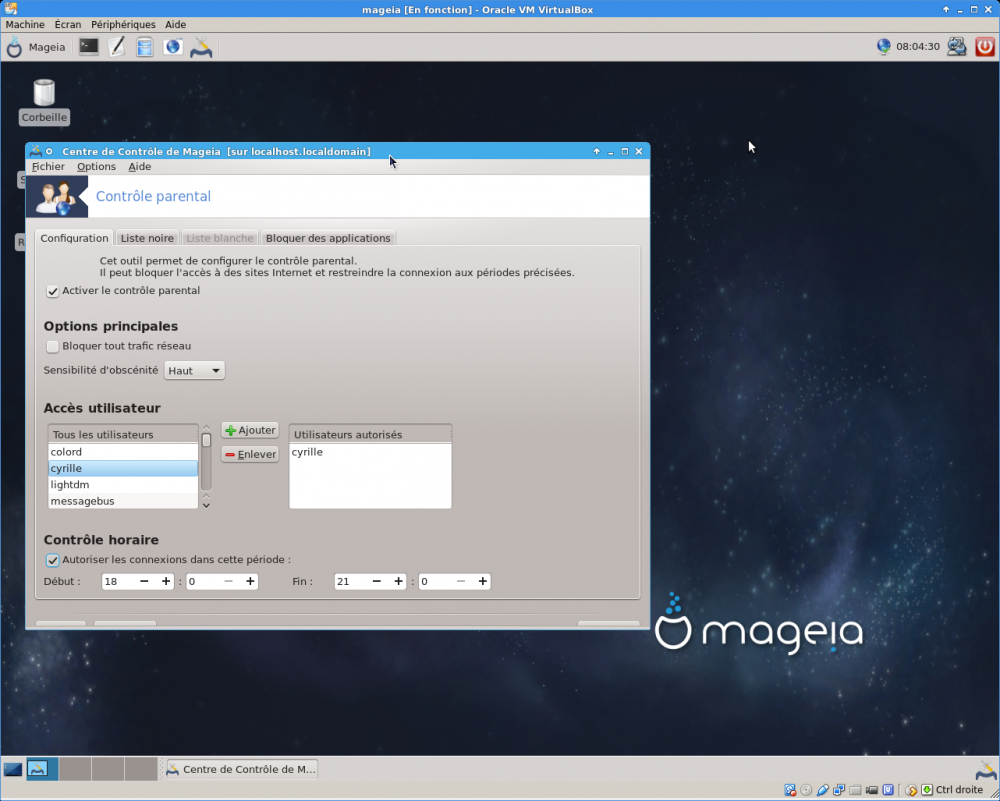The width and height of the screenshot is (1000, 801).
Task: Click the Début hour field showing 18
Action: pos(119,581)
